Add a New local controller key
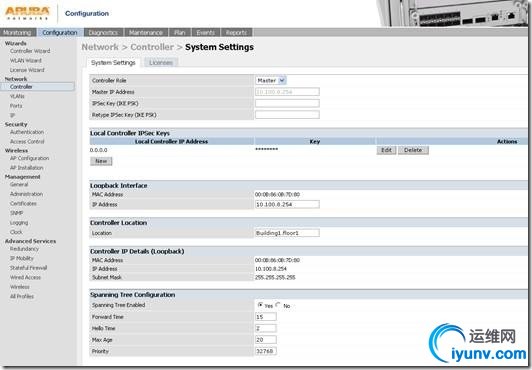Screen dimensions: 532x370 coord(101,161)
